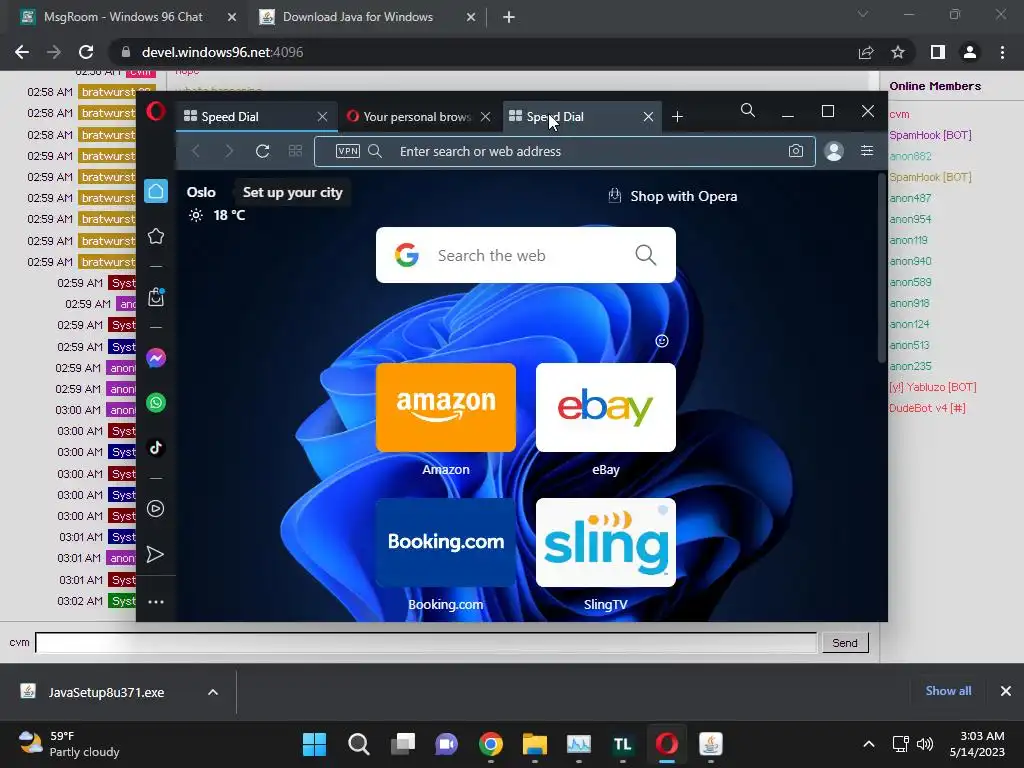The width and height of the screenshot is (1024, 768).
Task: Launch TikTok from Opera sidebar
Action: click(x=155, y=447)
